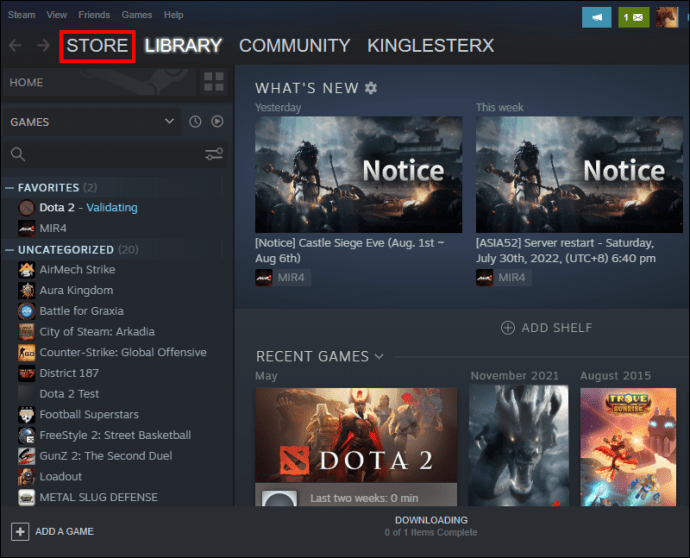The image size is (690, 558).
Task: Click FreeStyle 2: Street Basketball icon
Action: 26,435
